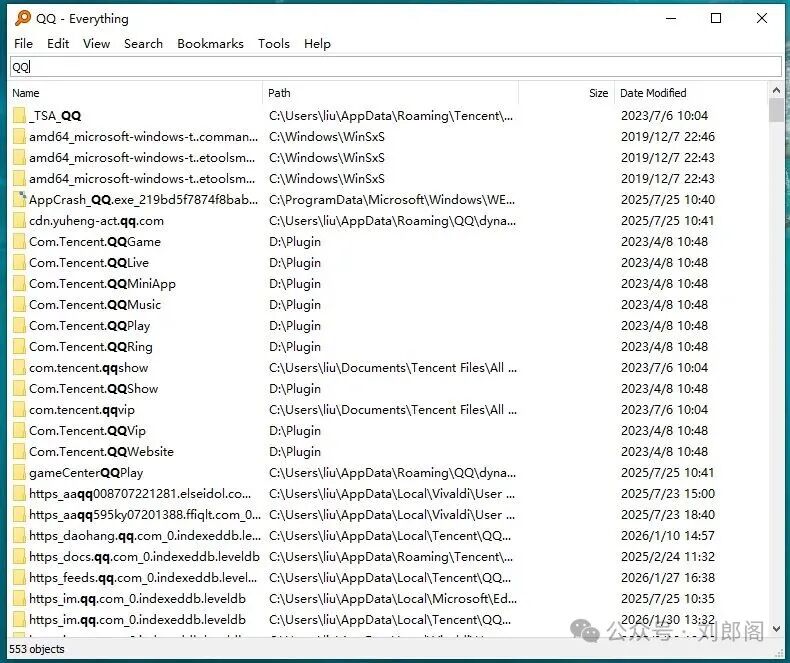Click the search box containing QQ
Viewport: 790px width, 663px height.
click(x=396, y=67)
